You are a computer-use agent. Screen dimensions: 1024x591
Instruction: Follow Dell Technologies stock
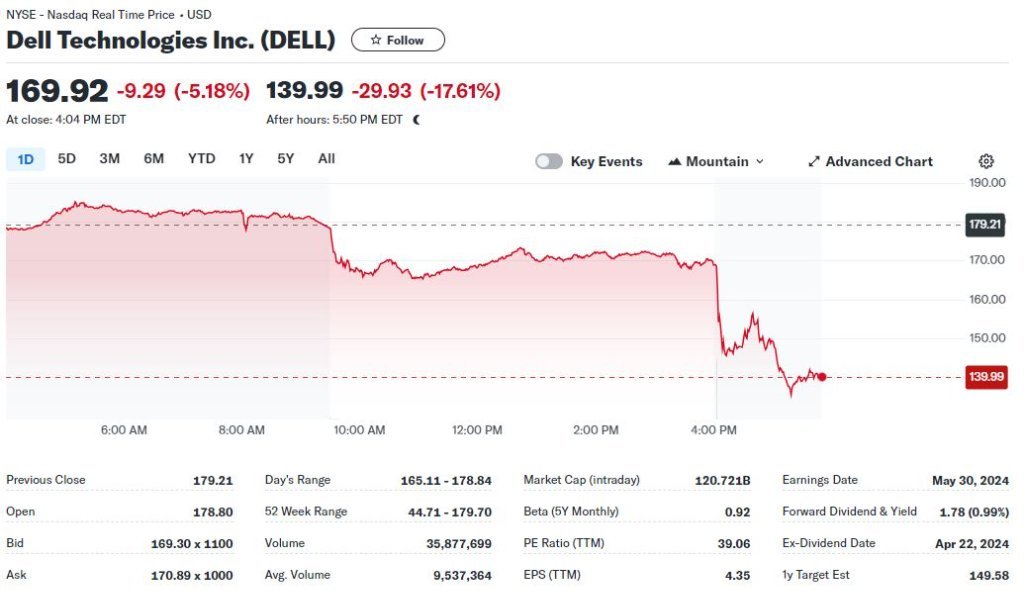click(x=398, y=40)
